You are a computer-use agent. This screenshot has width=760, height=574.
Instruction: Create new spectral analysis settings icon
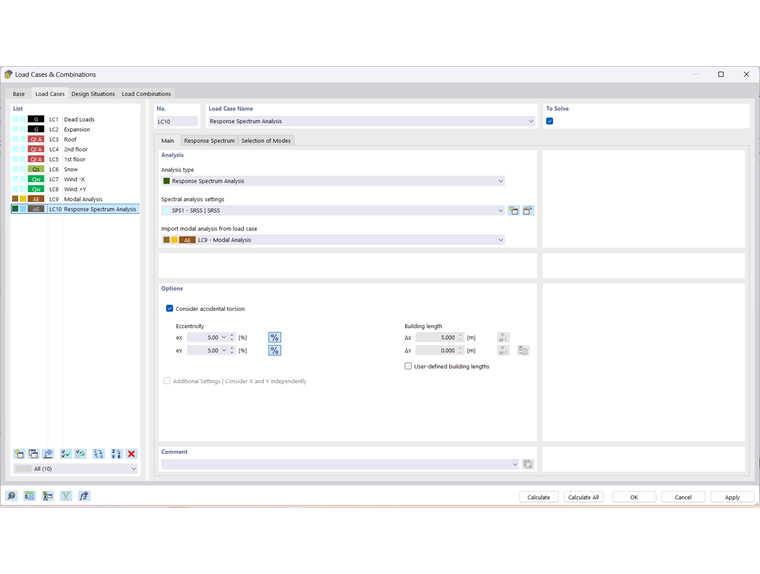click(x=514, y=210)
